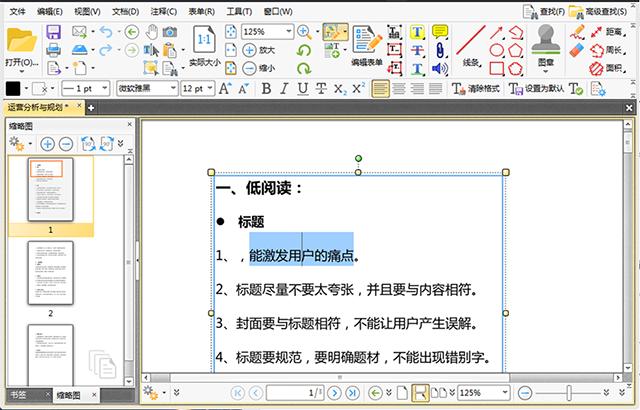640x410 pixels.
Task: Select the Sticky note comment tool
Action: click(x=440, y=32)
